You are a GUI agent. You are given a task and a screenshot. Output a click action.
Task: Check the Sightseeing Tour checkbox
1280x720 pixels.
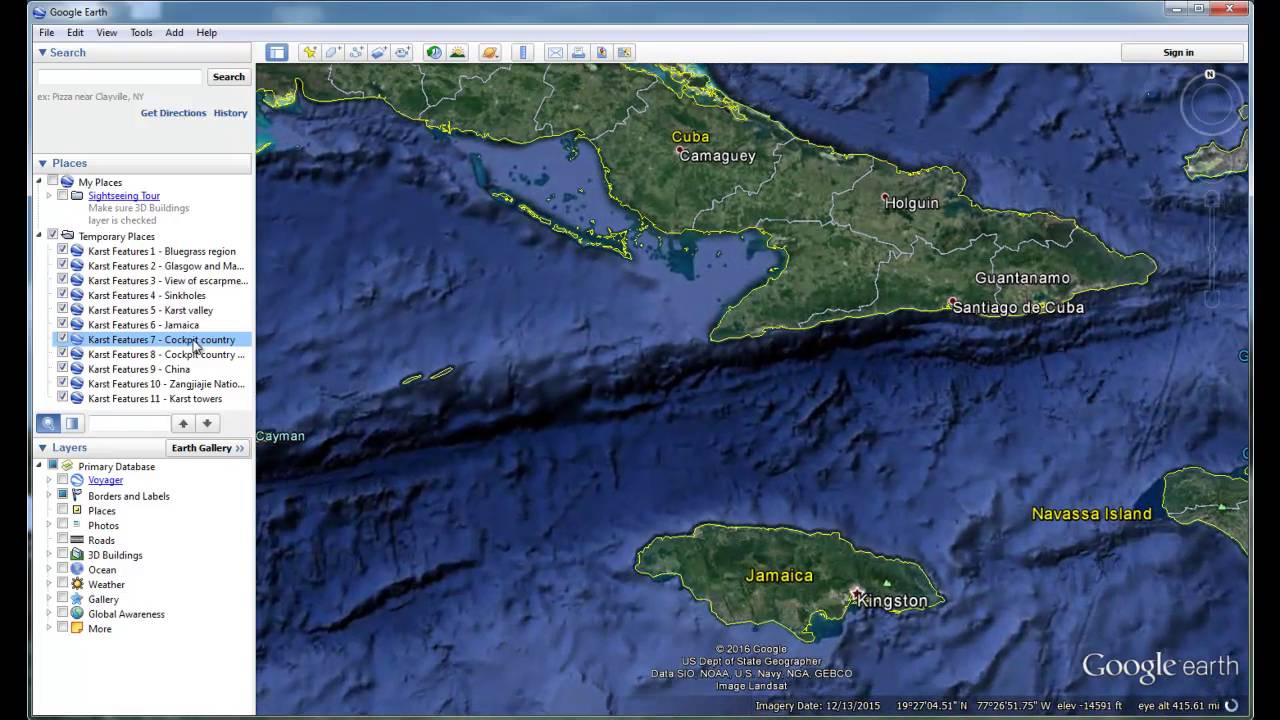point(62,196)
